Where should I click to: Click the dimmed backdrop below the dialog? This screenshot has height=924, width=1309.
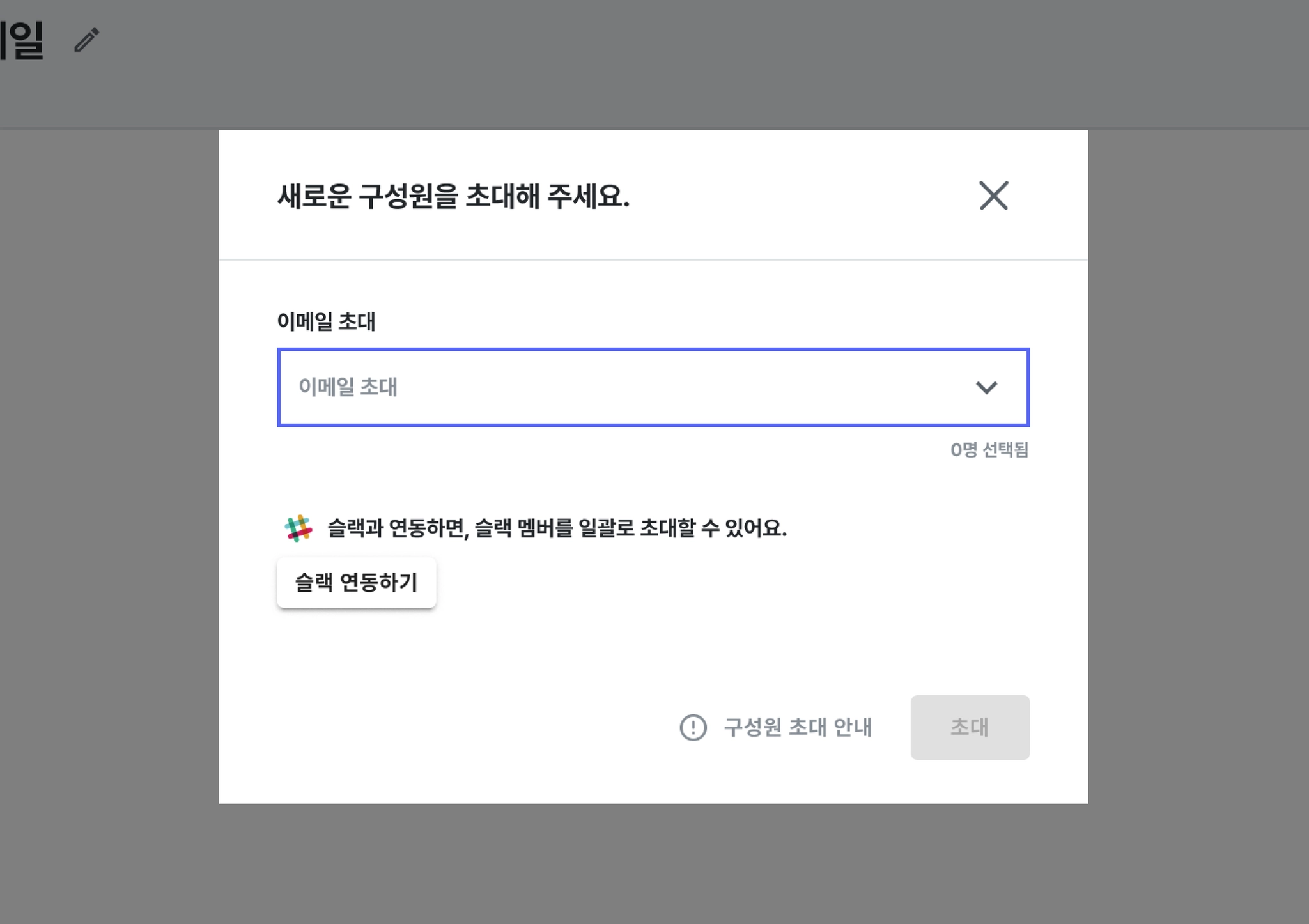[x=653, y=863]
